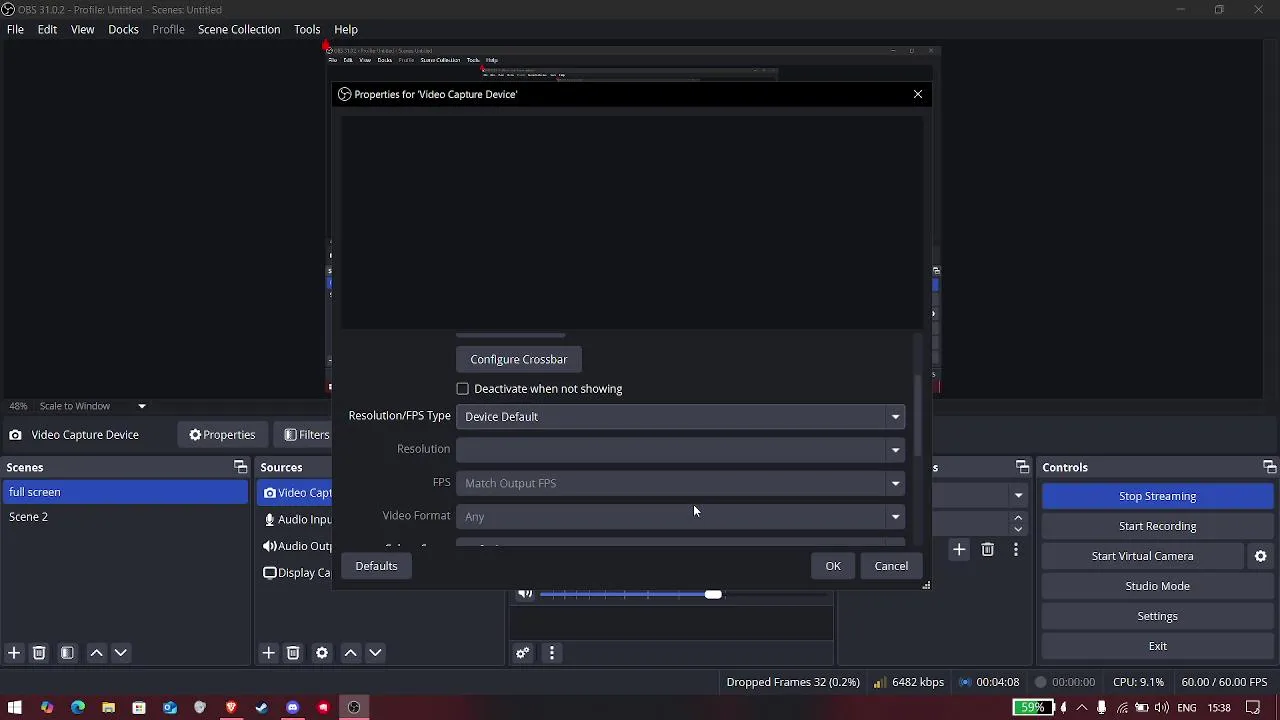Add a scene transition with plus icon

959,549
